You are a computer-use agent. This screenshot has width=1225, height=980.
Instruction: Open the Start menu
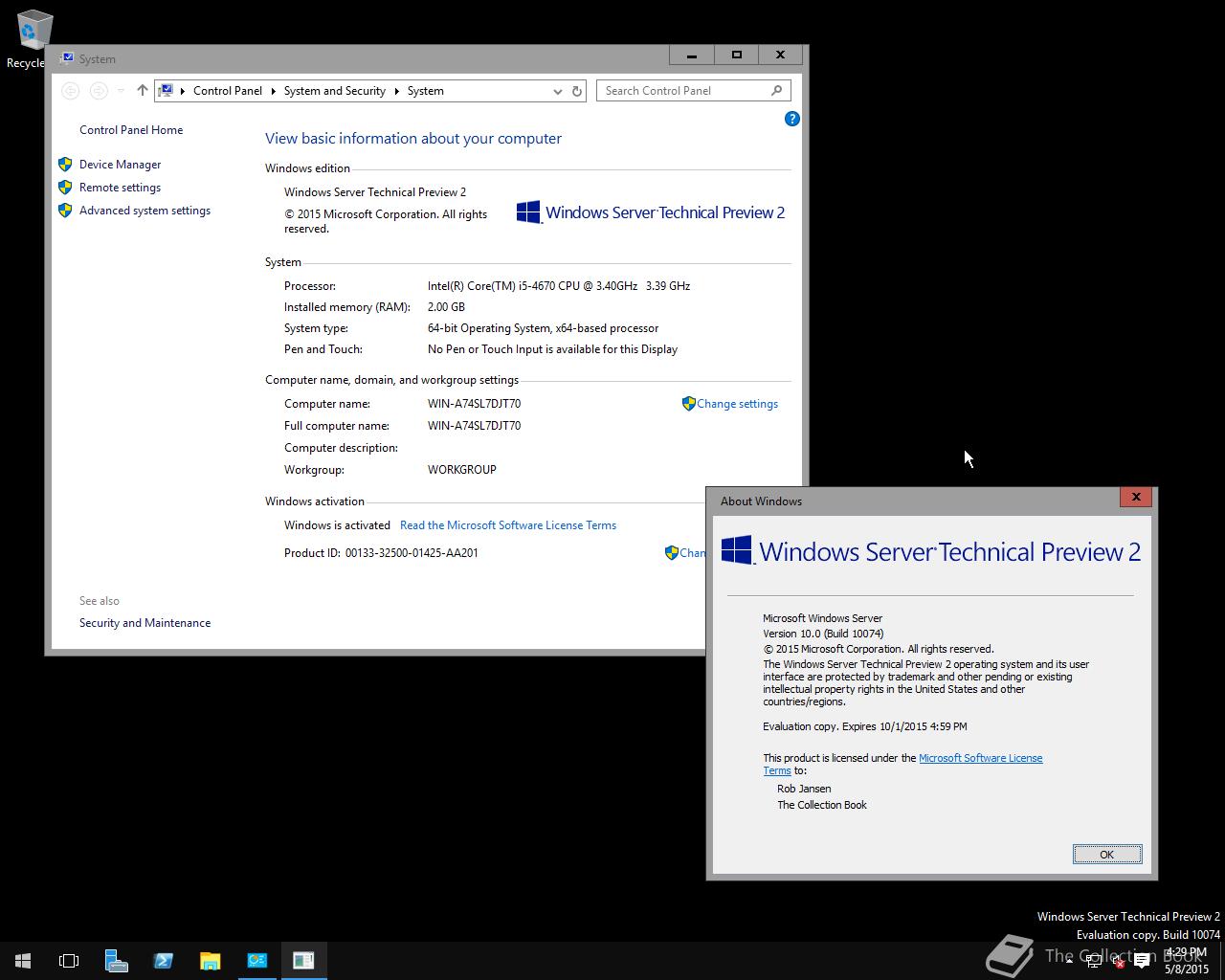23,961
